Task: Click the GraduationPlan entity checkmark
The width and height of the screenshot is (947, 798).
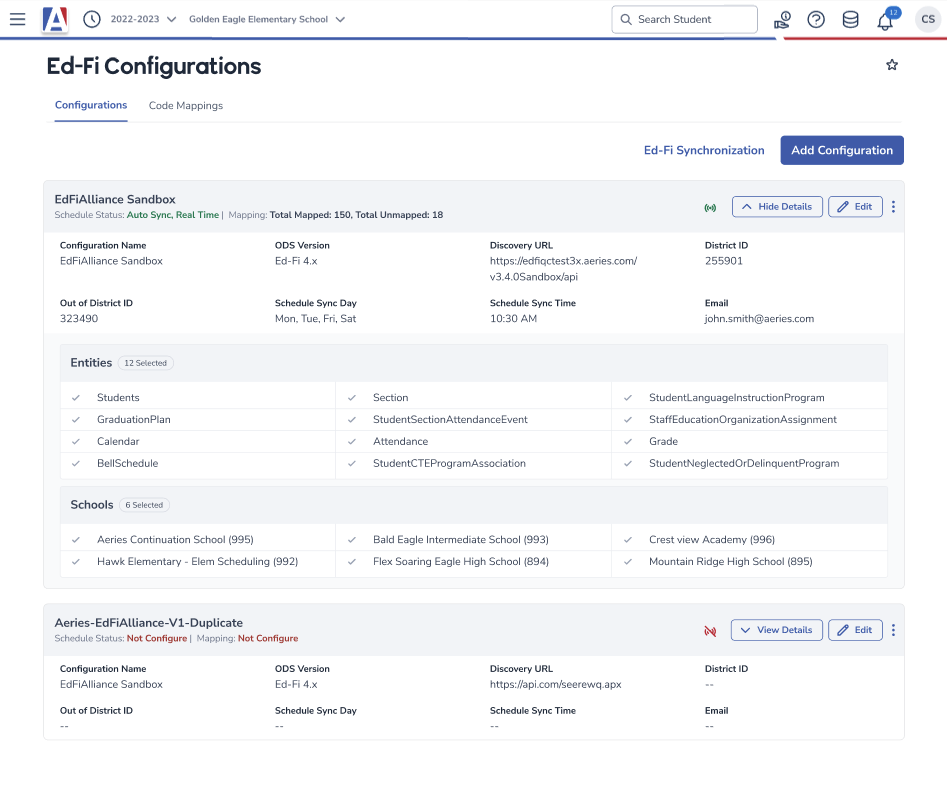Action: 76,419
